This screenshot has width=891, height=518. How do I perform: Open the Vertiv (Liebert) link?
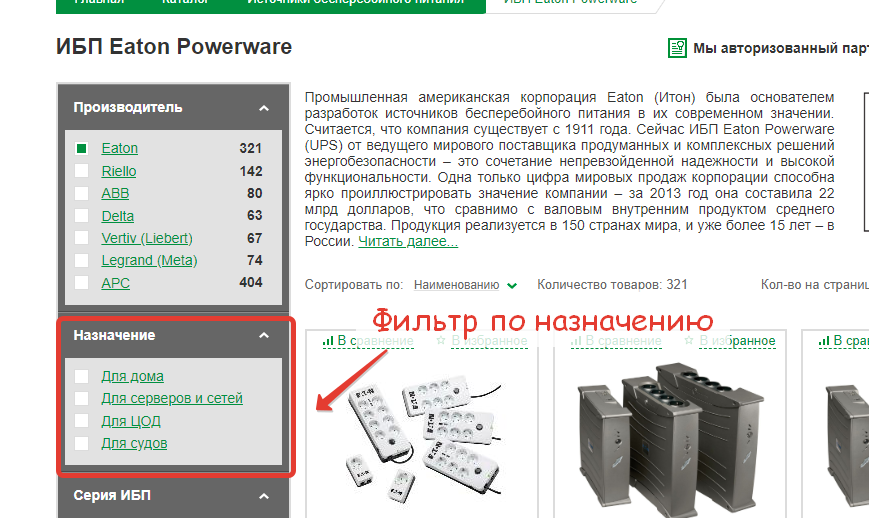tap(147, 238)
